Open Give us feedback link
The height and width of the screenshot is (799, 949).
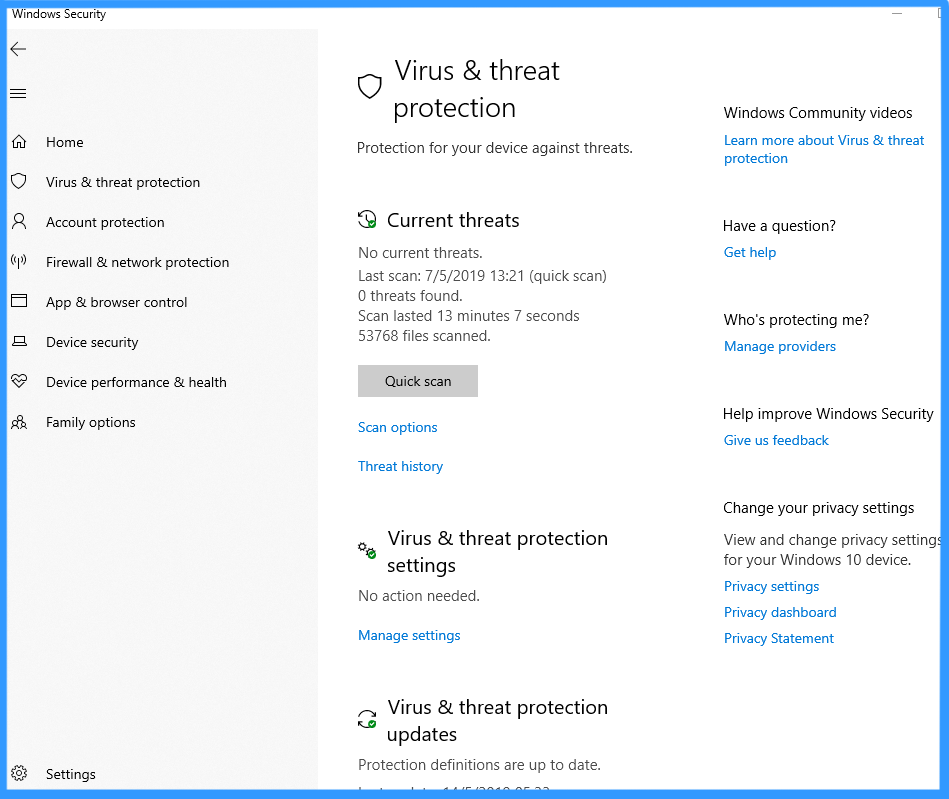click(776, 440)
